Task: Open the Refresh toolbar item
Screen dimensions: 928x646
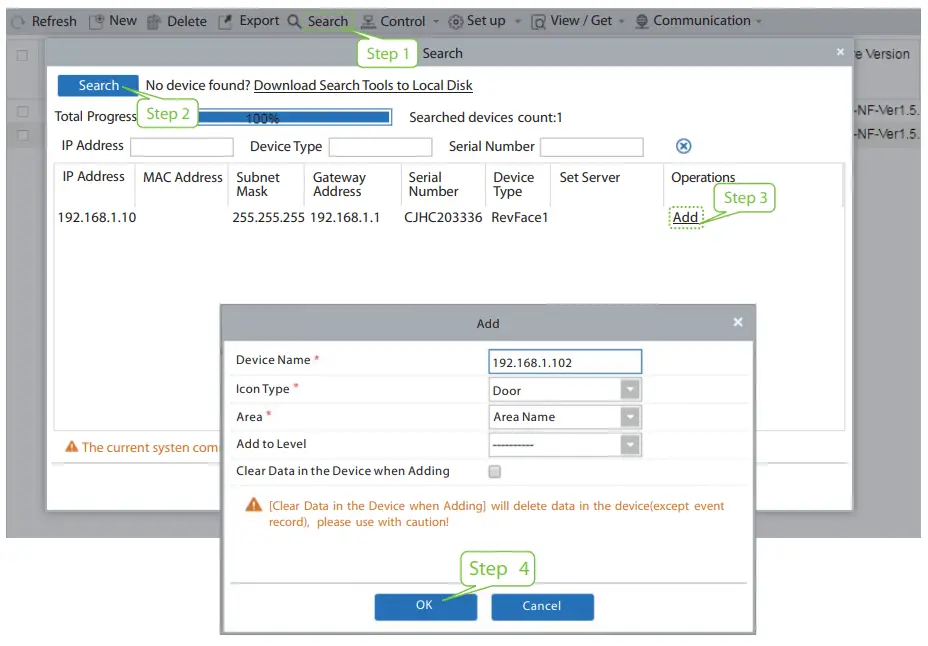Action: pyautogui.click(x=54, y=21)
